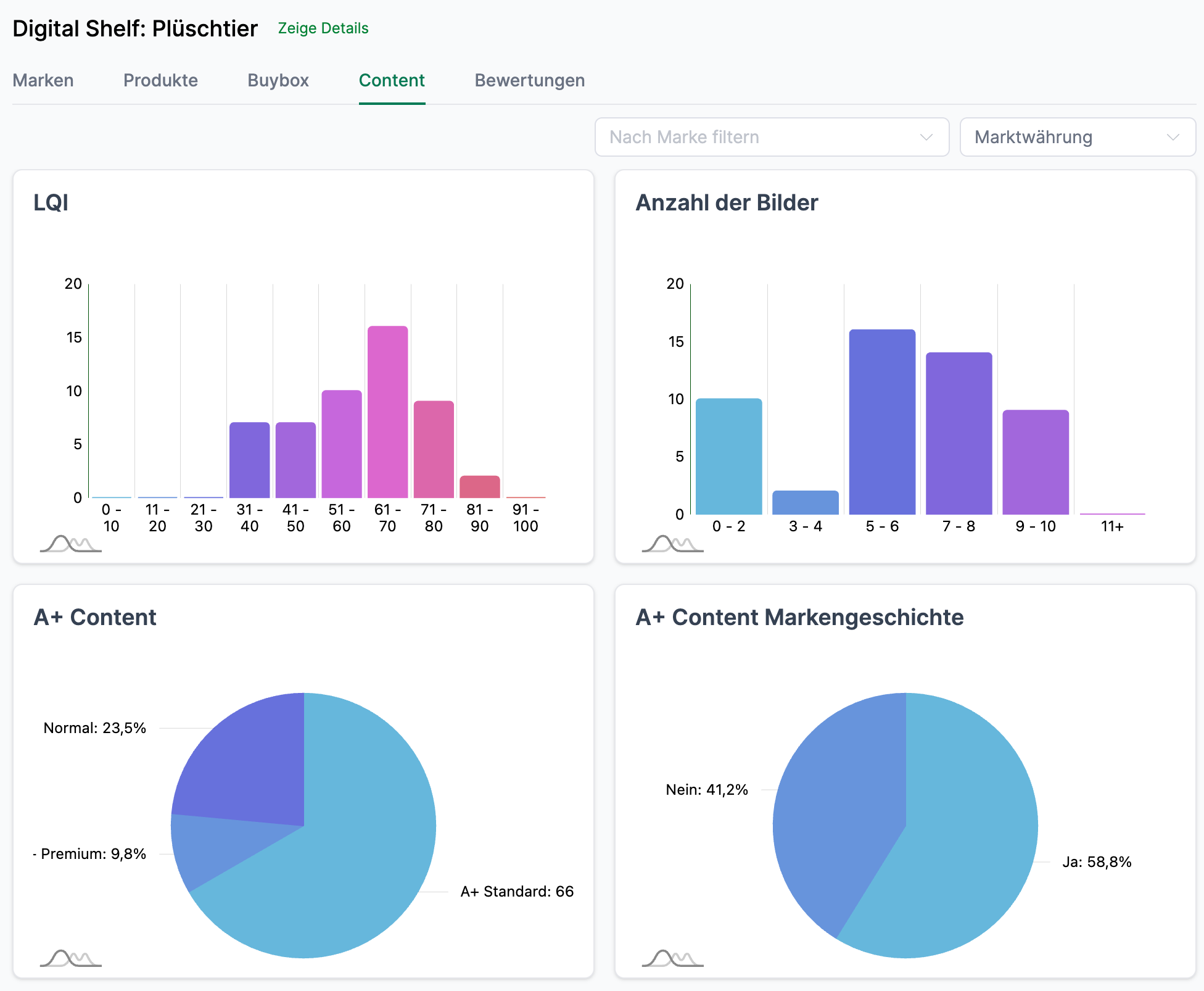The image size is (1204, 991).
Task: Click the distribution icon in Markengeschichte card
Action: [672, 958]
